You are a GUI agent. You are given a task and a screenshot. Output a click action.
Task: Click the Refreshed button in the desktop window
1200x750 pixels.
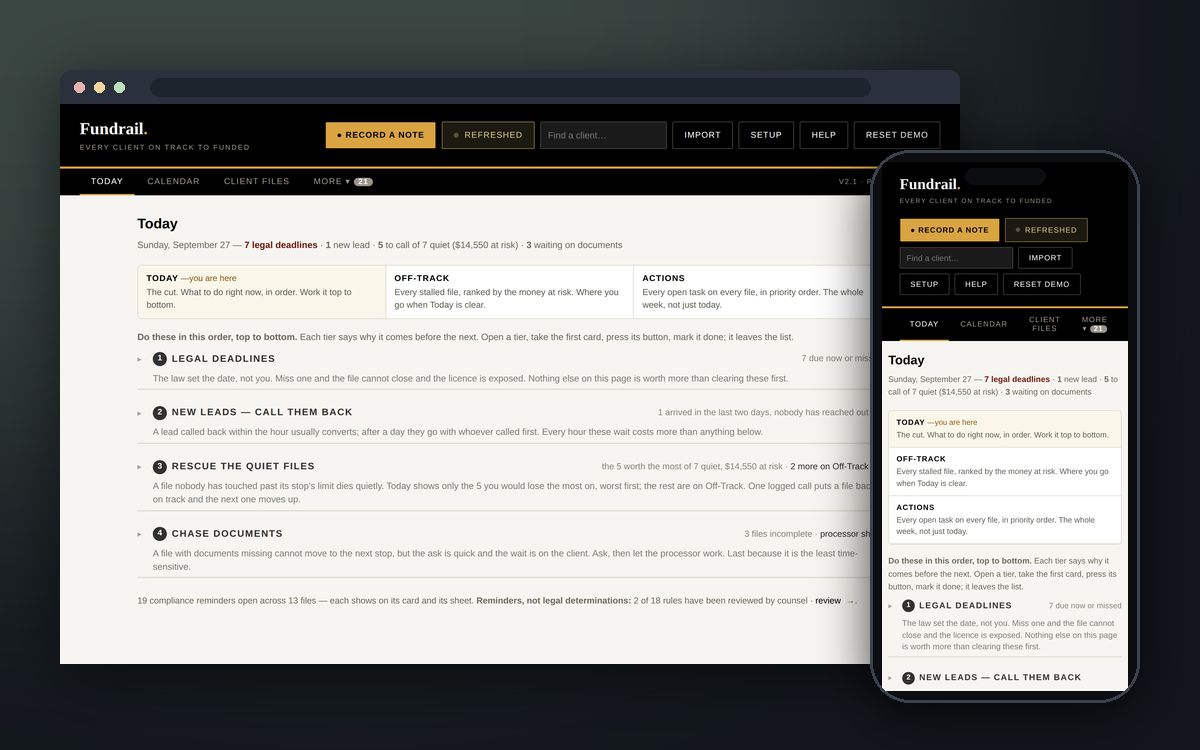coord(488,135)
